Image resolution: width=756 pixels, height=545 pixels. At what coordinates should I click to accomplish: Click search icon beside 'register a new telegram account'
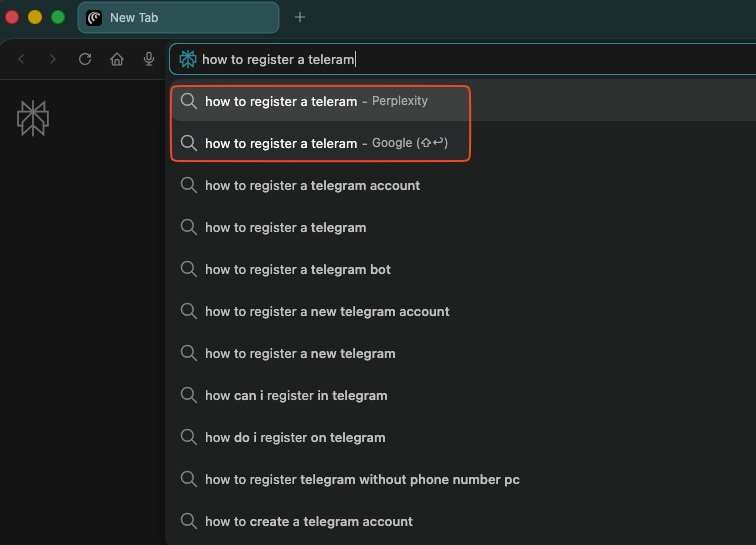[x=189, y=311]
